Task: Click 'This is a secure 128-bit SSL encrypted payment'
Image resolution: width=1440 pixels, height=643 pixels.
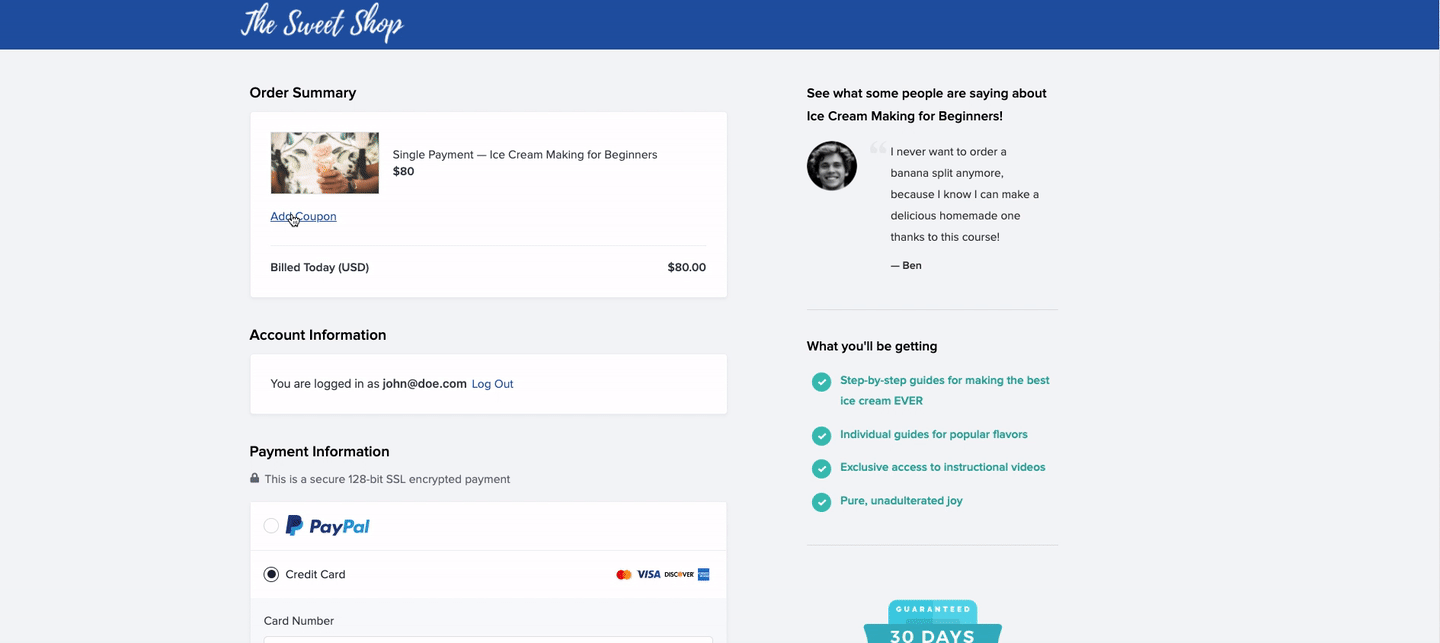Action: tap(387, 479)
